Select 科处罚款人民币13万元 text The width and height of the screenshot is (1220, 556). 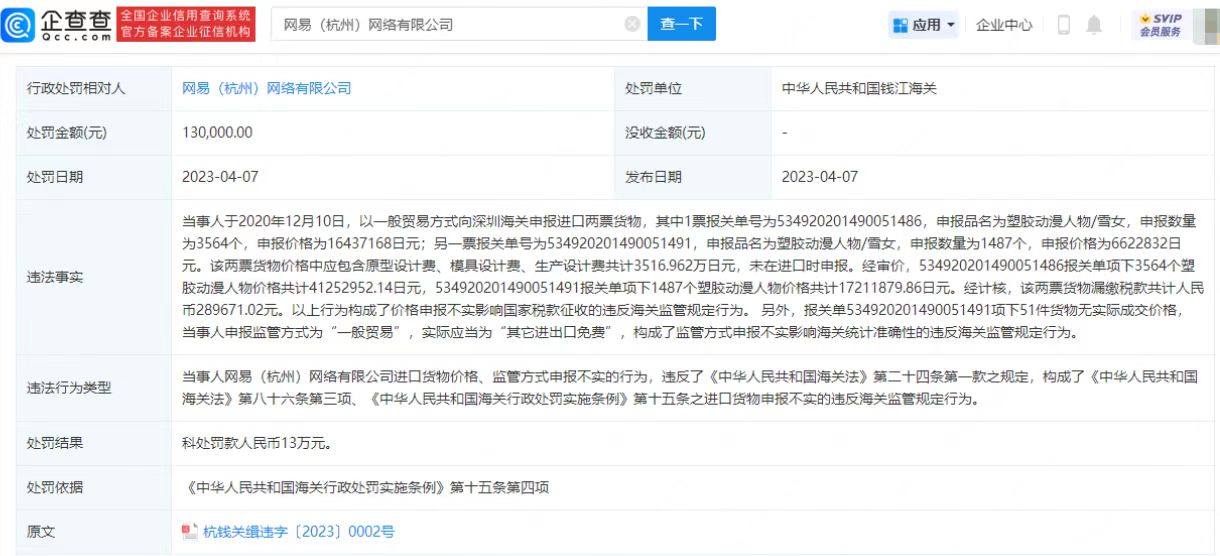(256, 443)
